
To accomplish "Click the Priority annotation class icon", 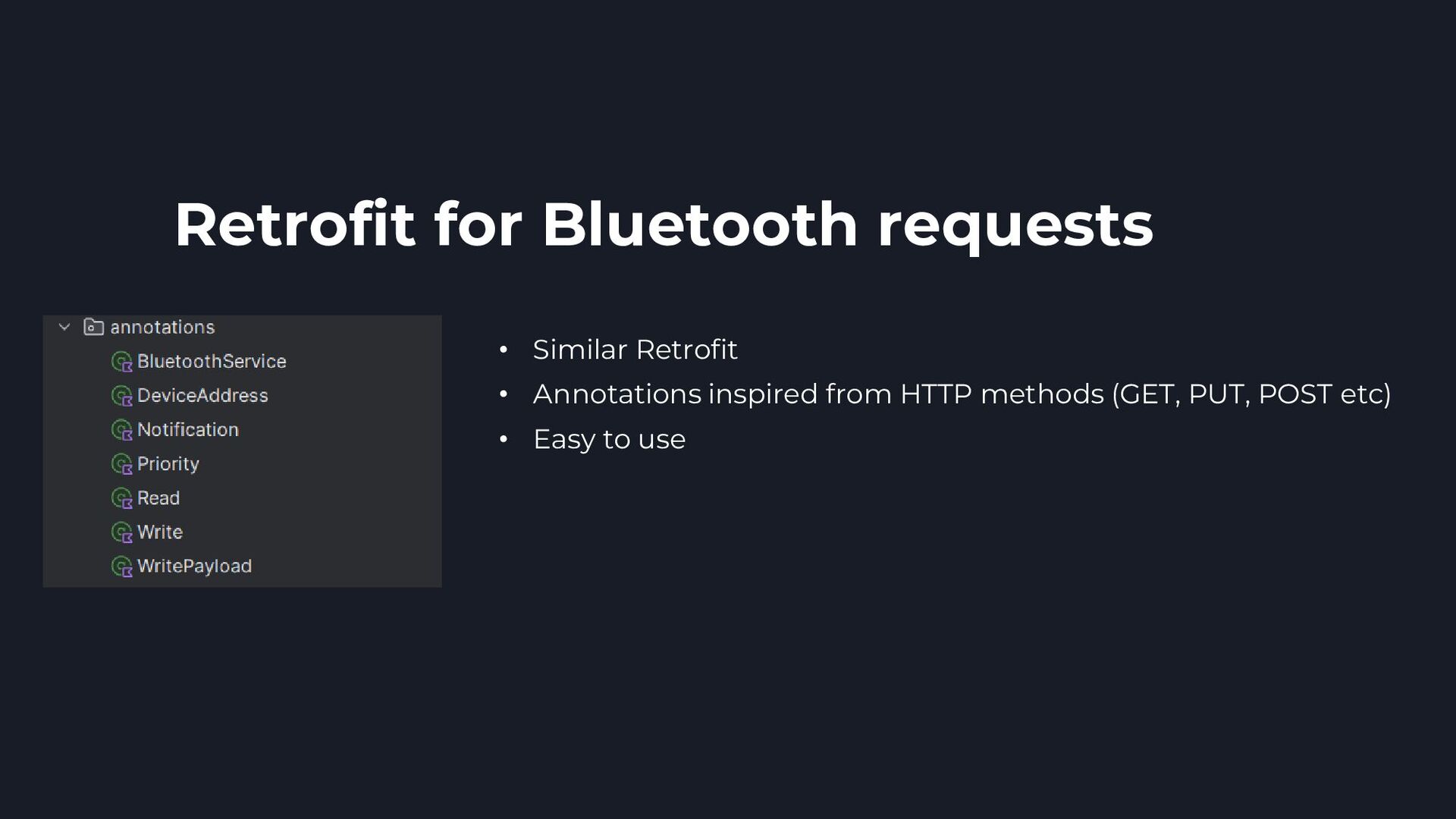I will [x=122, y=464].
